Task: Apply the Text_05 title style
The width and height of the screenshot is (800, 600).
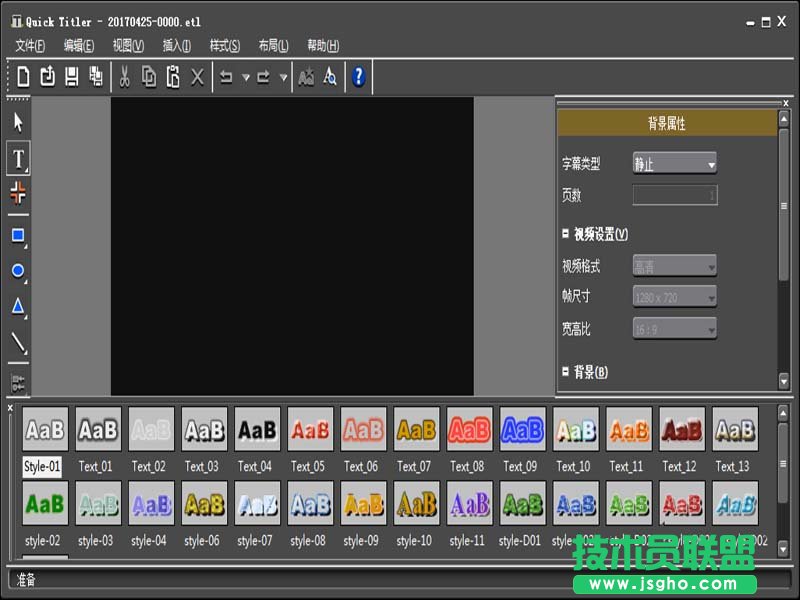Action: 309,430
